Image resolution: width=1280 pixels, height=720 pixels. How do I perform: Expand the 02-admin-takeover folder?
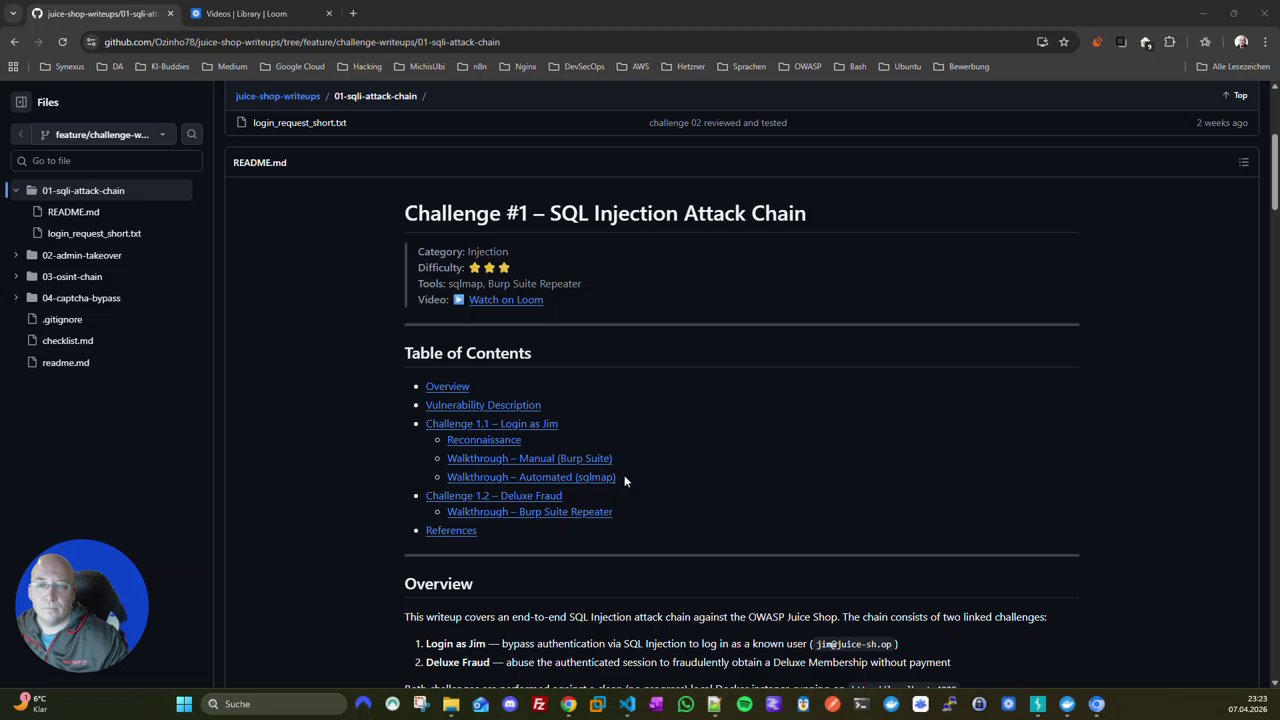(16, 255)
